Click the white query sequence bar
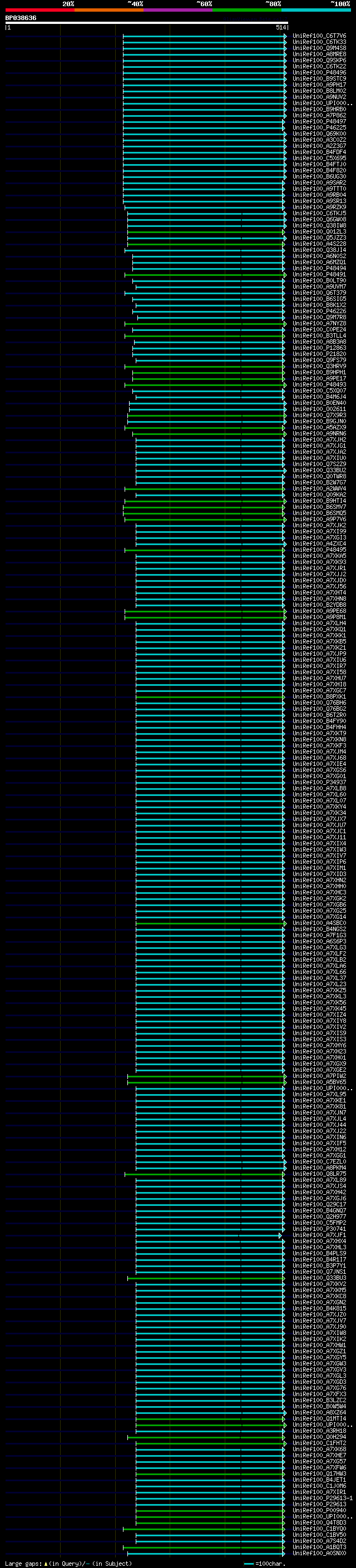The image size is (356, 1568). 147,23
